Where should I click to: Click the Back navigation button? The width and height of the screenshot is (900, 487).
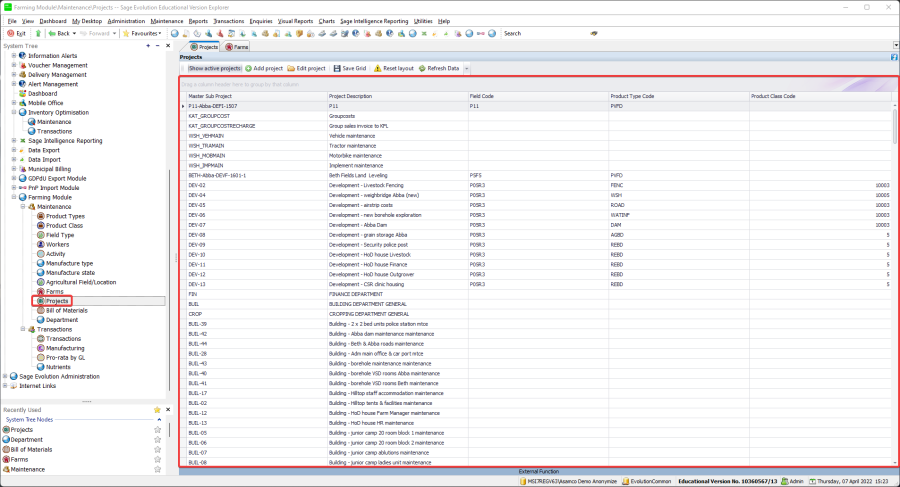(58, 33)
